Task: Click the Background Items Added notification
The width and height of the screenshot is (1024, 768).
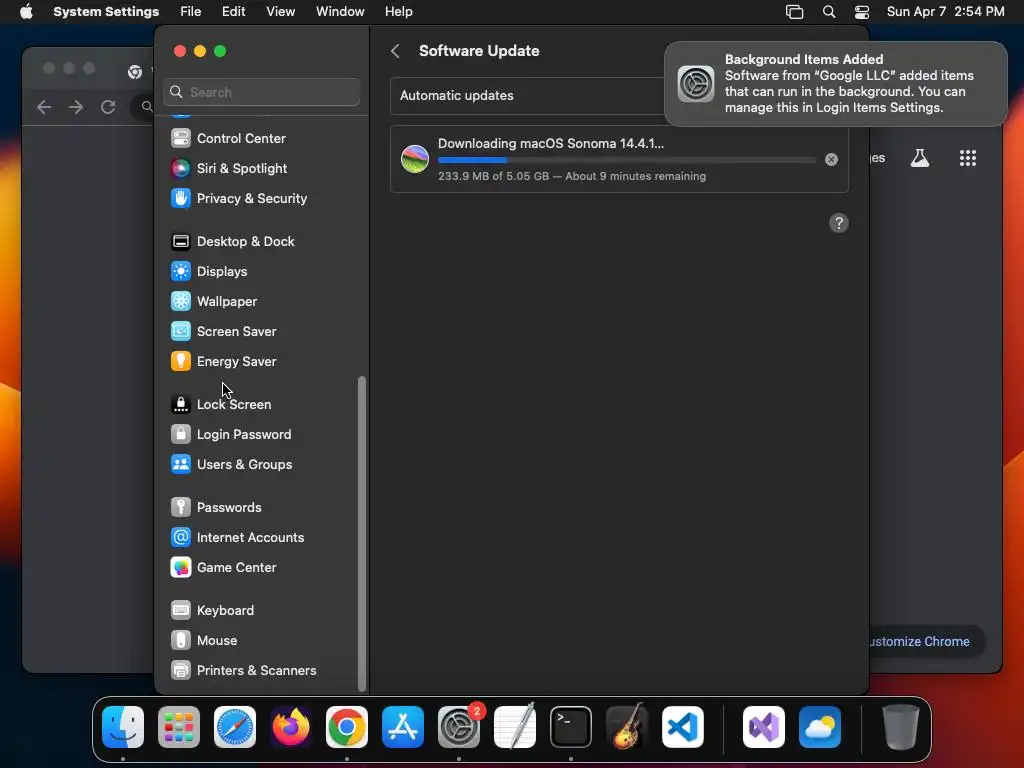Action: pyautogui.click(x=836, y=84)
